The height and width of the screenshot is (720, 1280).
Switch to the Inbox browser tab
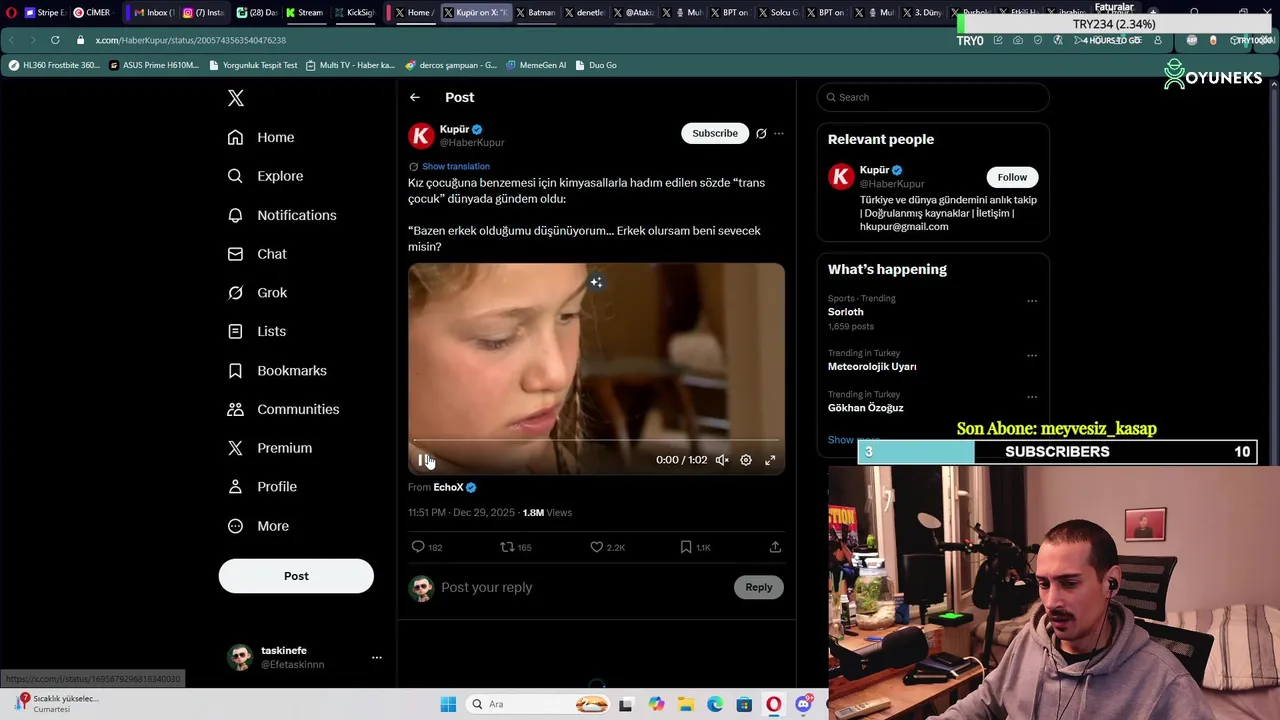[153, 13]
